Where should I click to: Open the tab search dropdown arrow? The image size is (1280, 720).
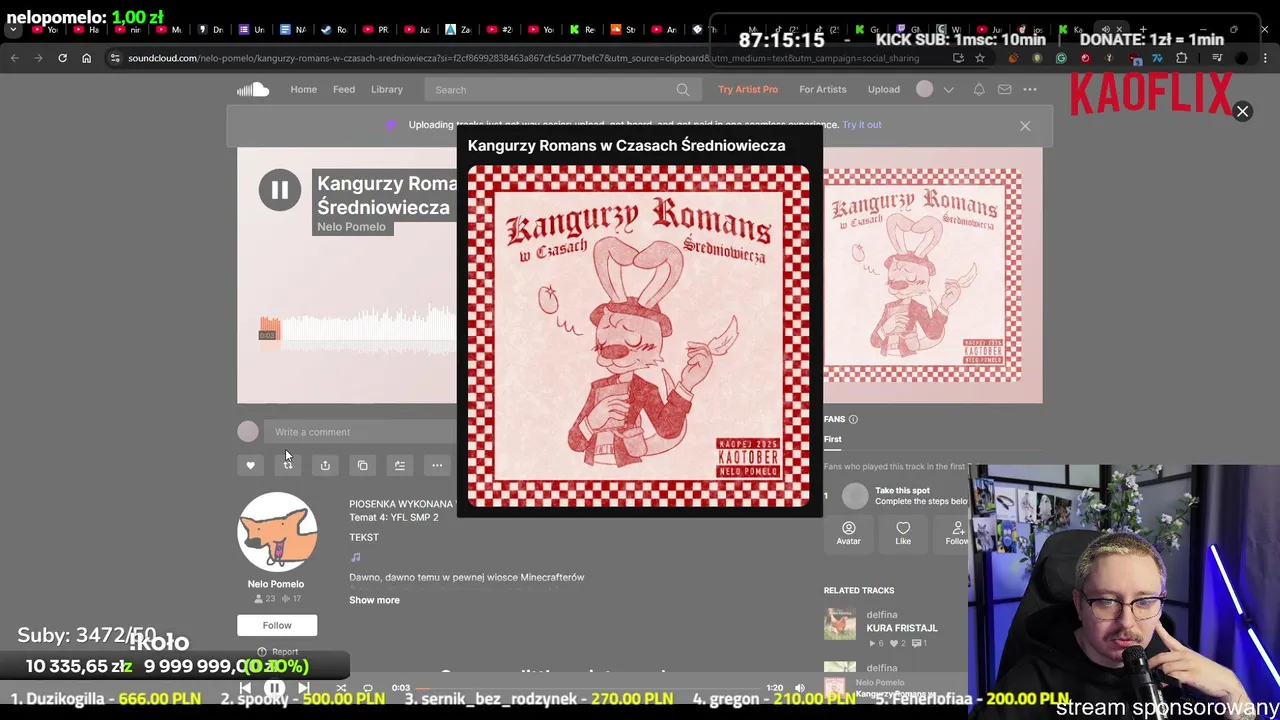pyautogui.click(x=14, y=30)
